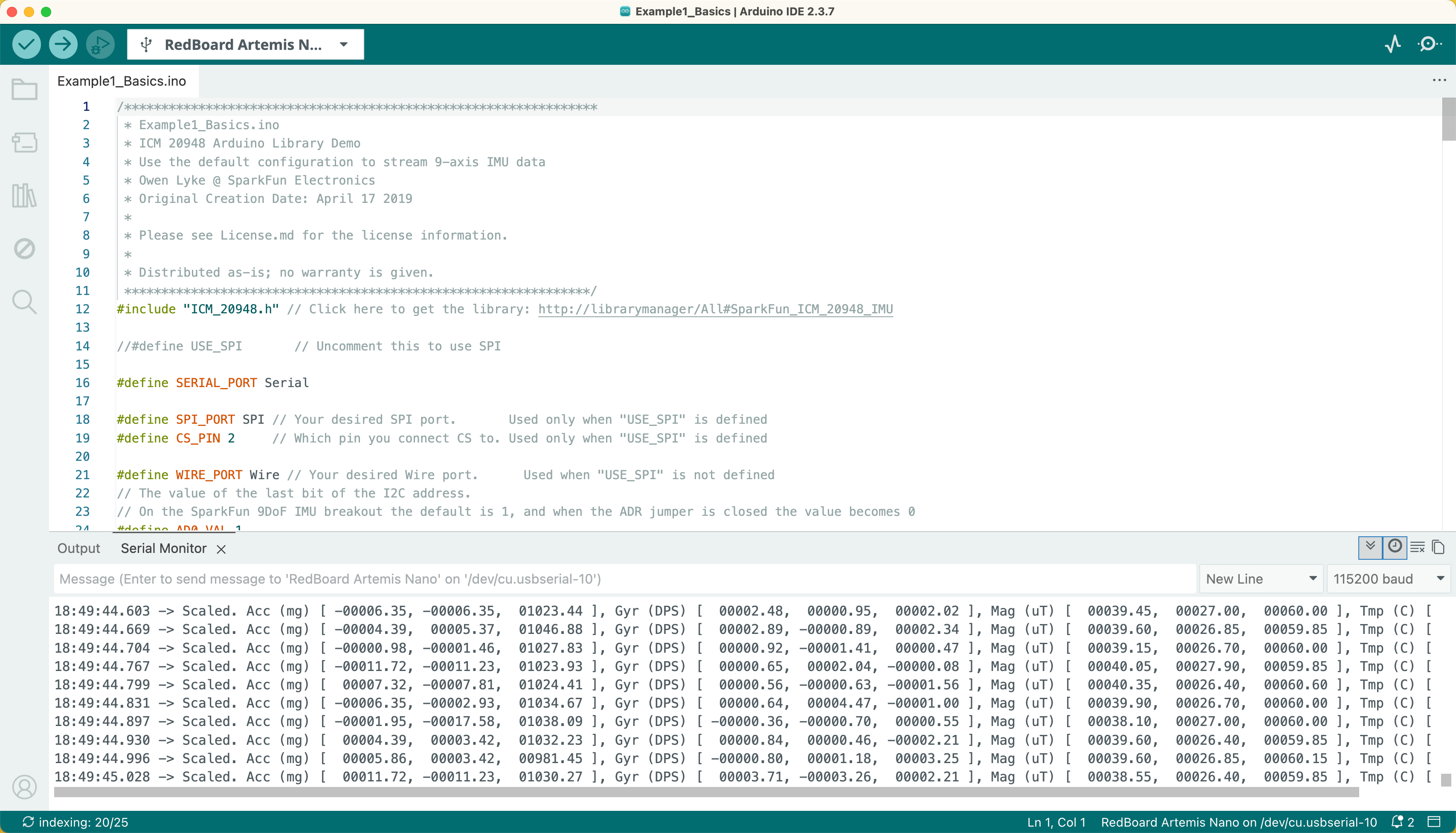
Task: Clear the Serial Monitor output
Action: point(1417,547)
